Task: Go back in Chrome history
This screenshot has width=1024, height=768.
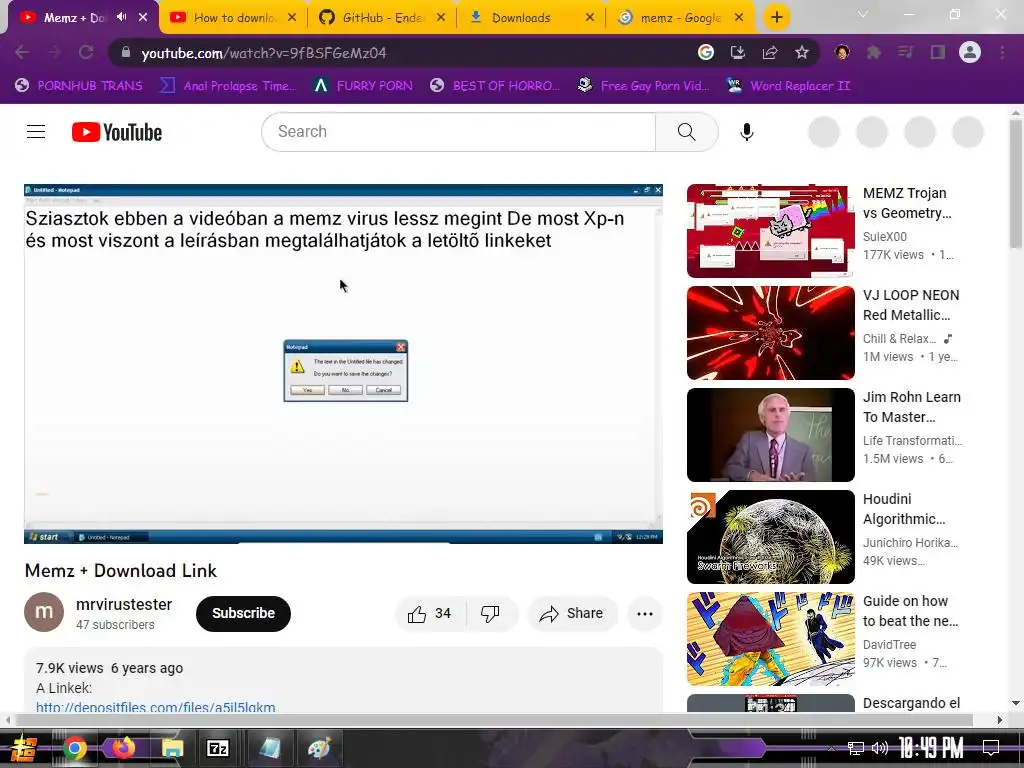Action: tap(22, 52)
